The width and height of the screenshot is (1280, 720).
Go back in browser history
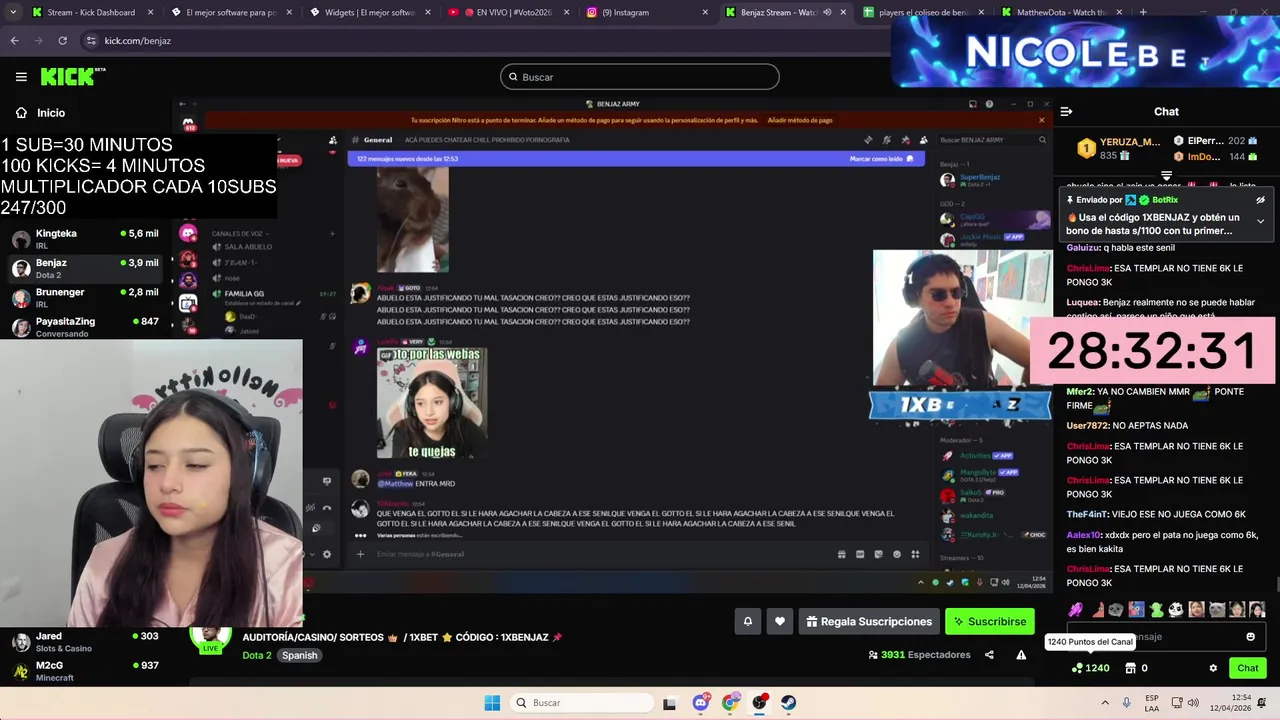click(x=14, y=40)
